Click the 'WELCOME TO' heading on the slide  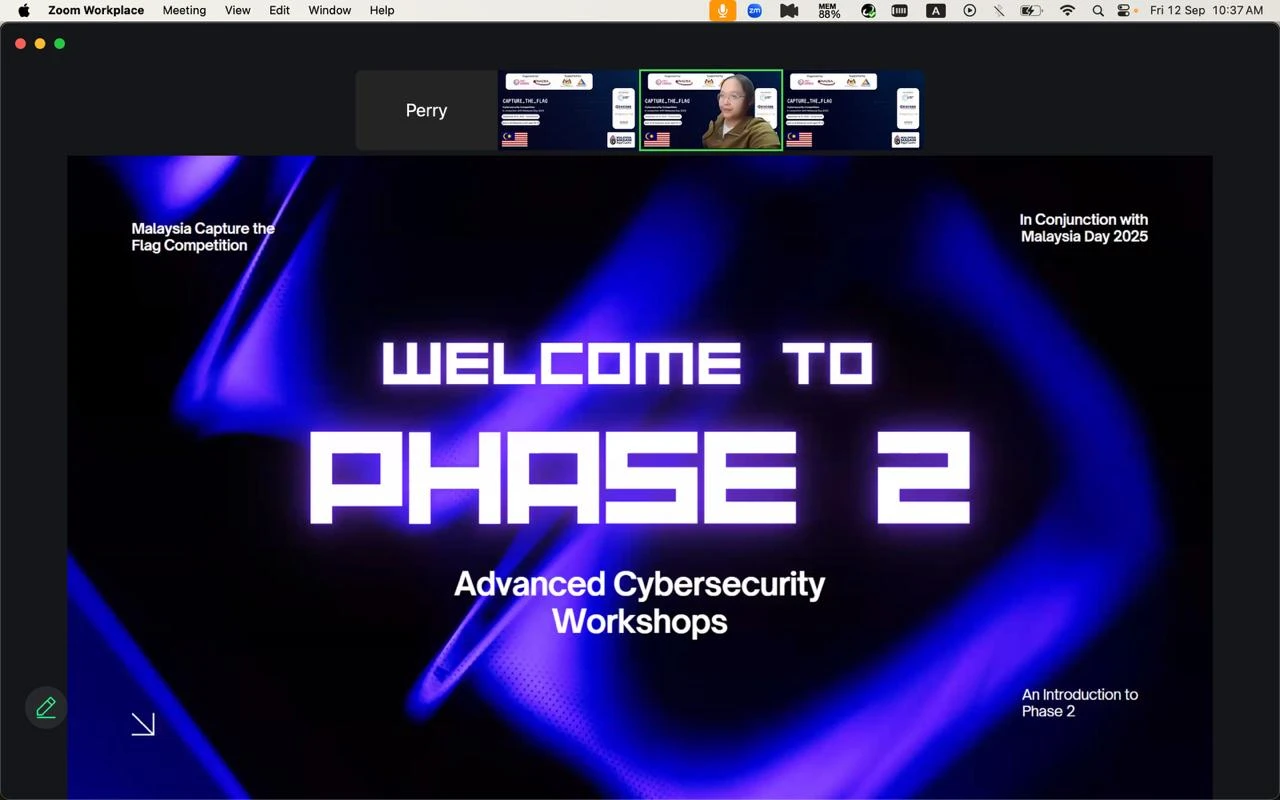click(x=628, y=364)
